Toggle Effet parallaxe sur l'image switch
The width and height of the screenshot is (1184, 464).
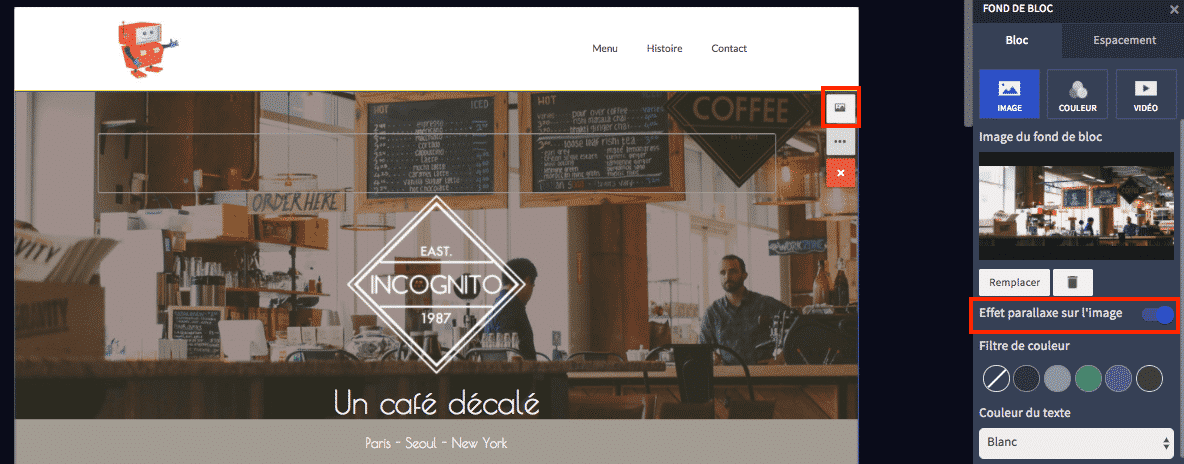coord(1158,314)
